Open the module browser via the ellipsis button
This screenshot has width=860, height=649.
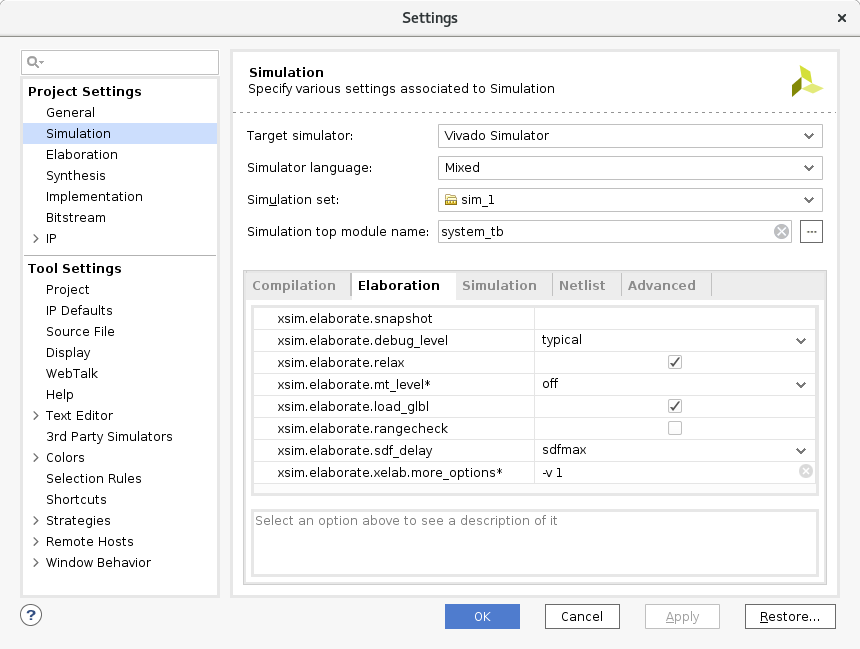pyautogui.click(x=811, y=231)
